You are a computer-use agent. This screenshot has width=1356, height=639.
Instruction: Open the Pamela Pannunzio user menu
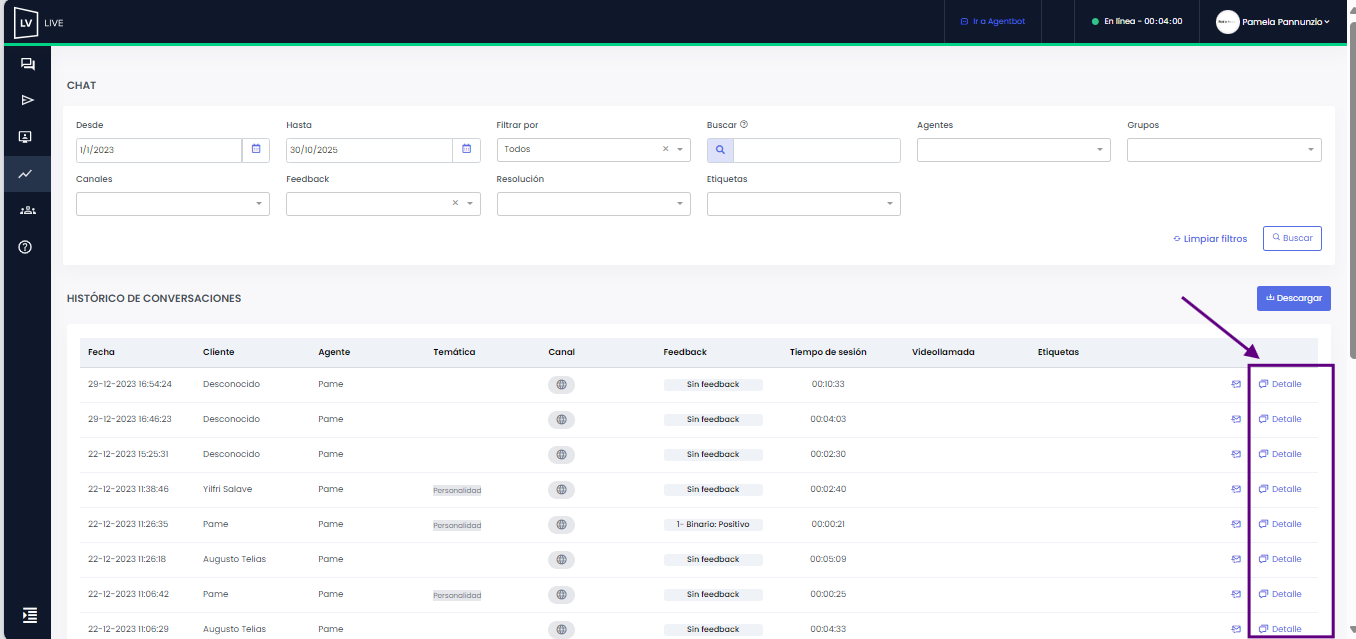(x=1273, y=21)
